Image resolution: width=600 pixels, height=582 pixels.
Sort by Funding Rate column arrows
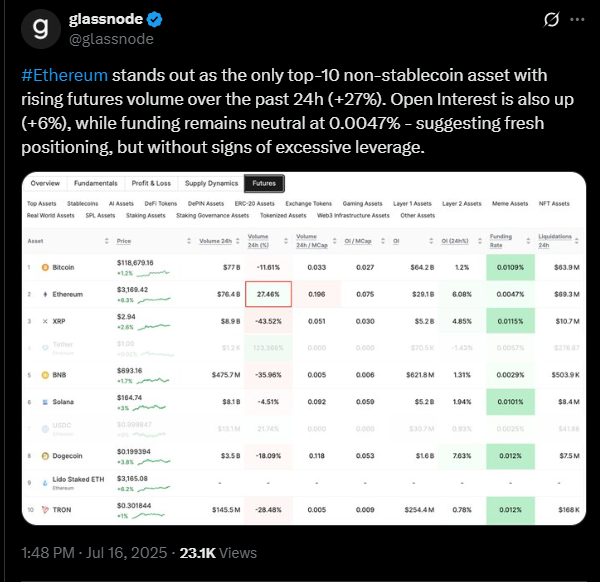click(528, 241)
